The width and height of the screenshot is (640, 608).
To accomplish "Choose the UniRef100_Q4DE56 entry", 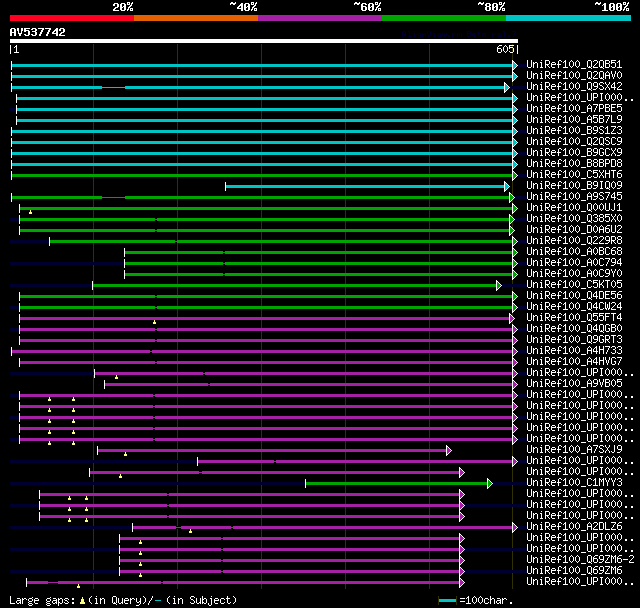I will click(x=574, y=296).
